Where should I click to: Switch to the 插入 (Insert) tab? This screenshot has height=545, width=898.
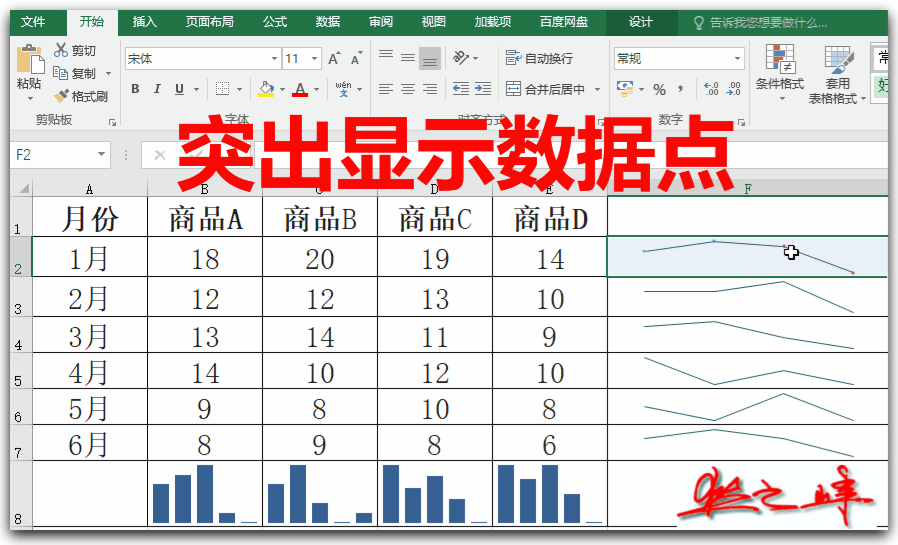[x=144, y=22]
